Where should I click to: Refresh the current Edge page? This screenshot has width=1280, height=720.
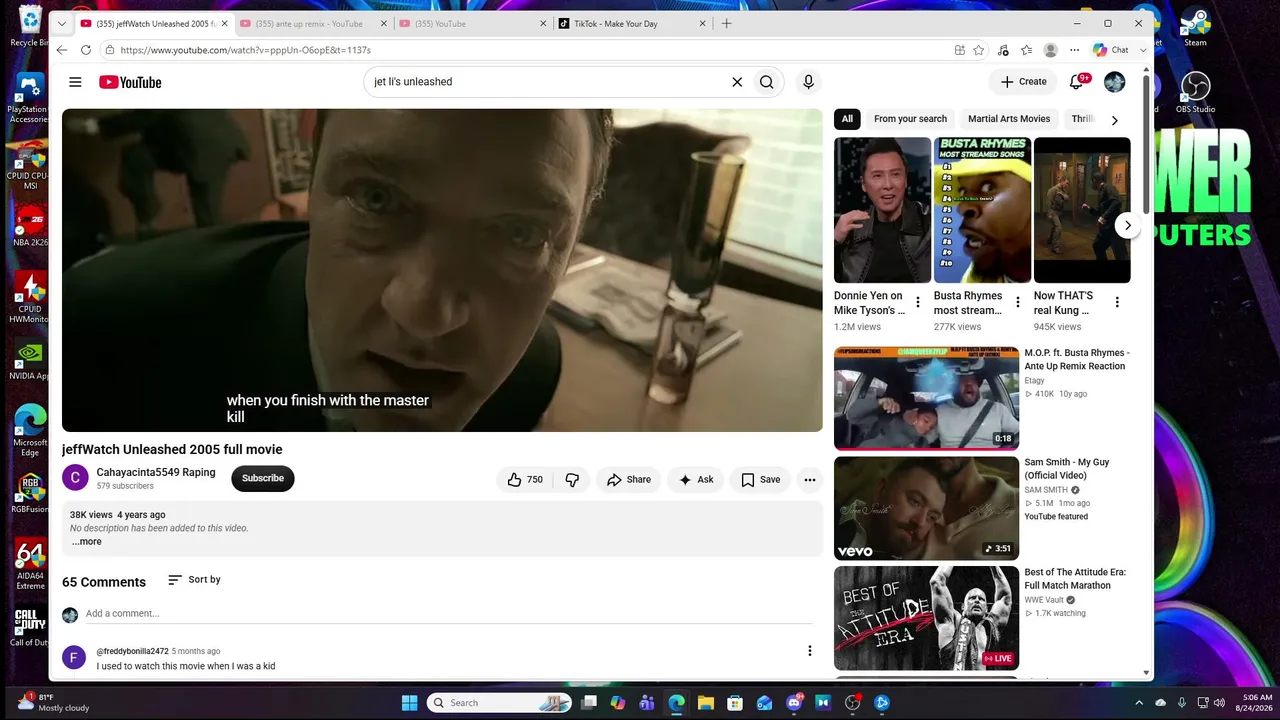[86, 50]
